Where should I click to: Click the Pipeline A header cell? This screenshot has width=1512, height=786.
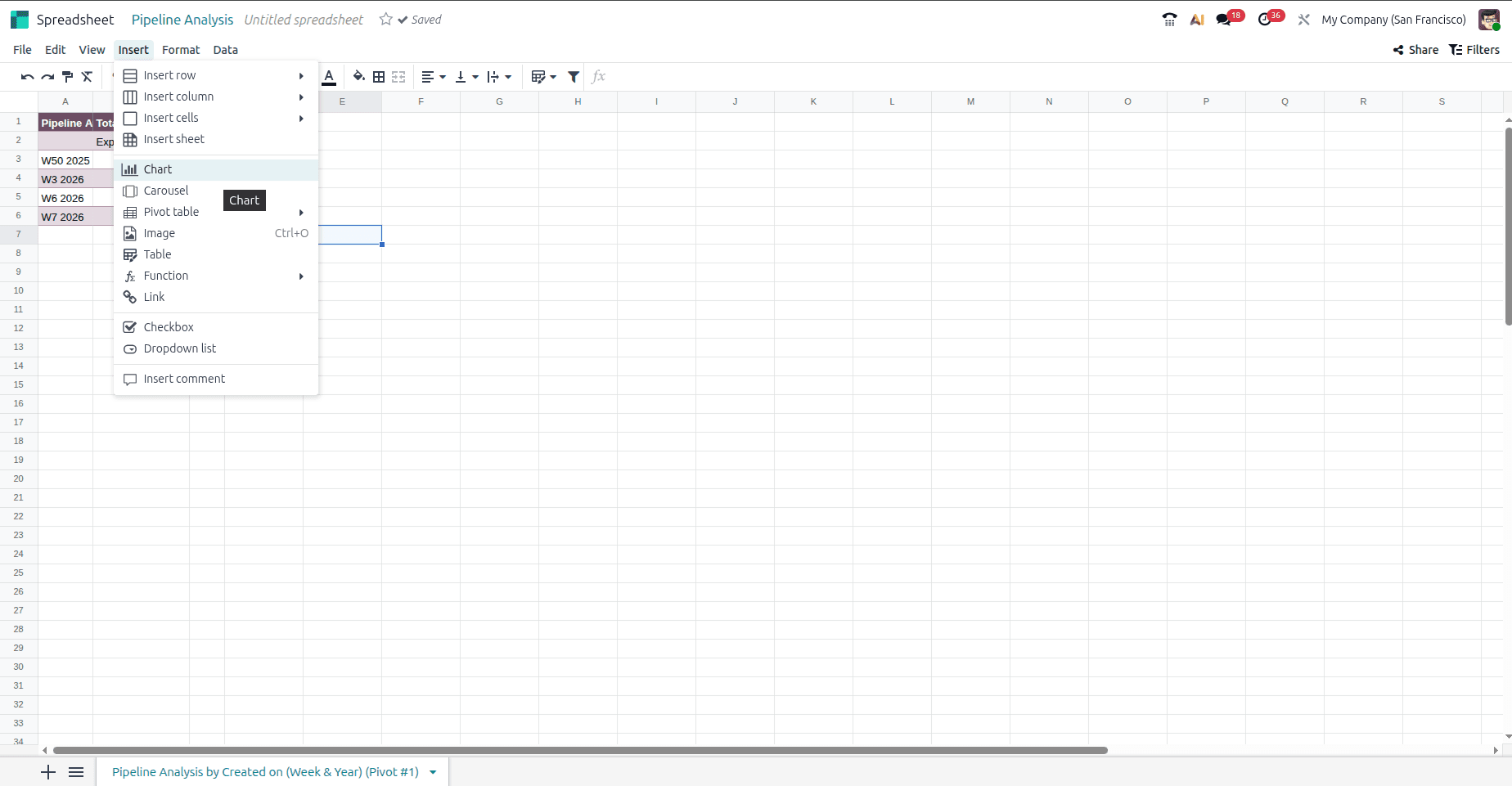click(x=65, y=123)
